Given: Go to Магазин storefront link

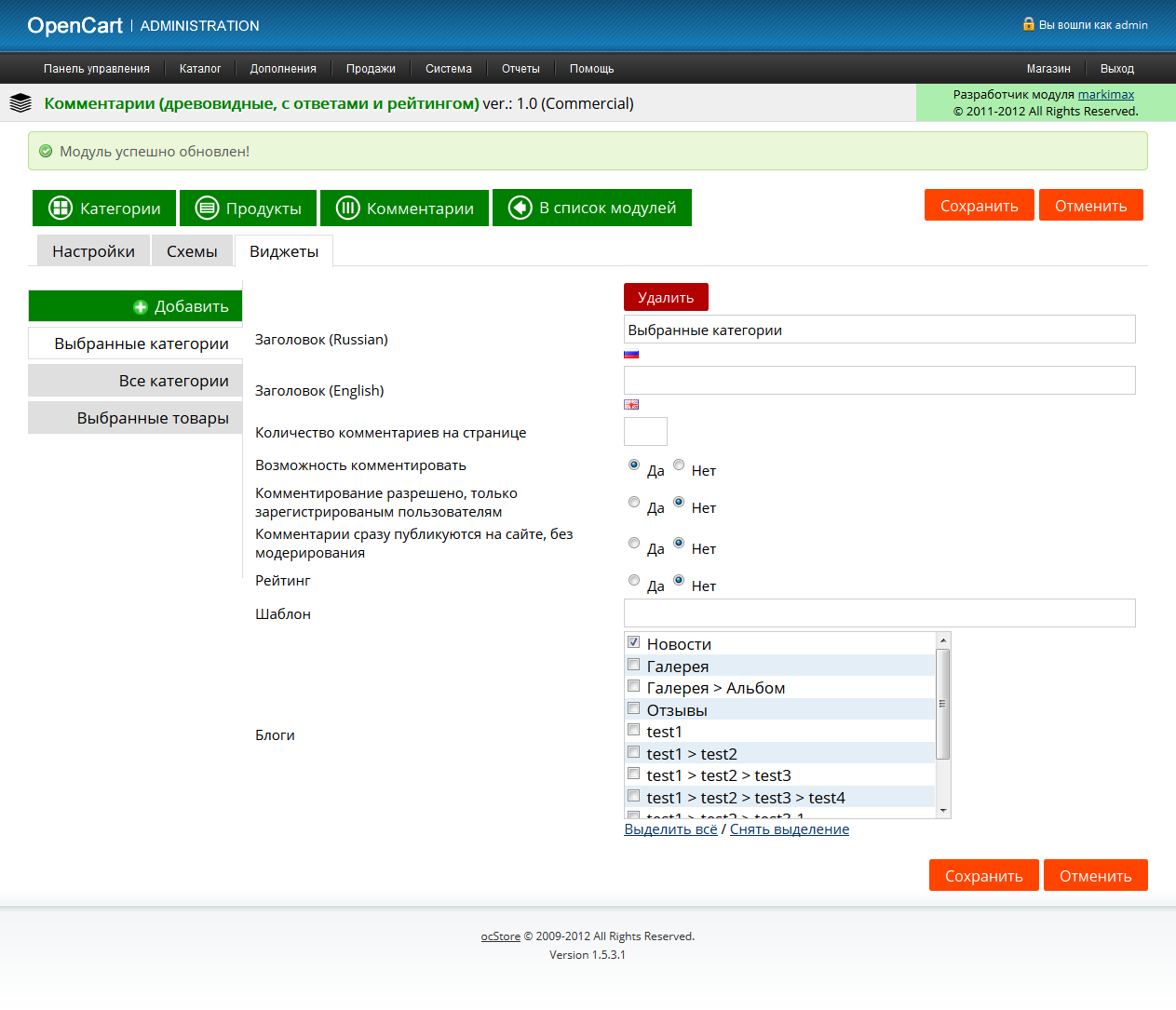Looking at the screenshot, I should 1048,69.
